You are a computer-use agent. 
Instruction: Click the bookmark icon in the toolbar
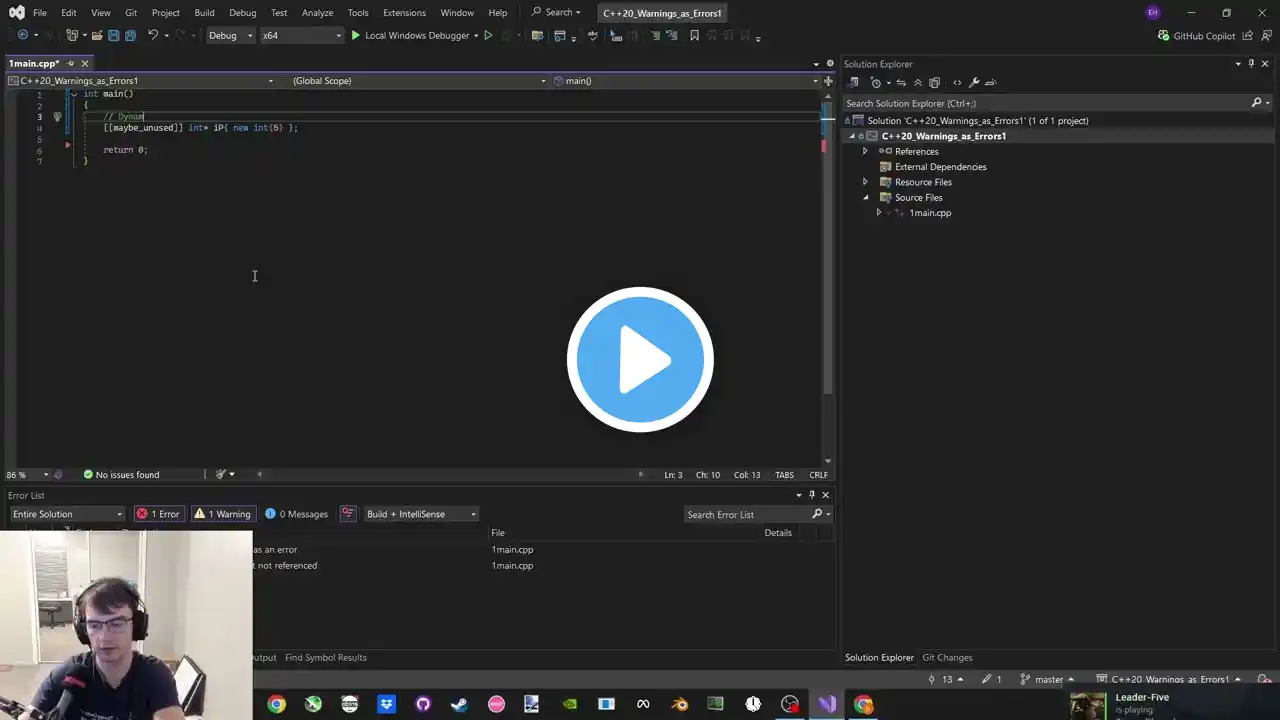[x=694, y=36]
